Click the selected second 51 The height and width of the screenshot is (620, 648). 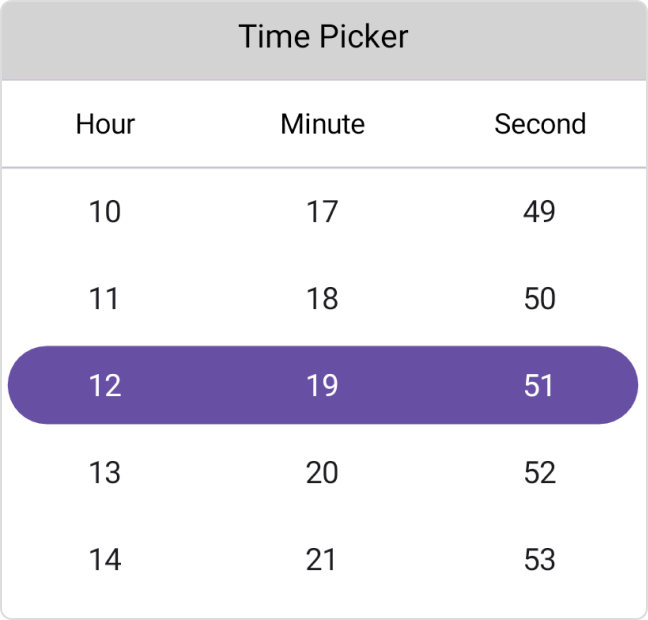point(539,385)
